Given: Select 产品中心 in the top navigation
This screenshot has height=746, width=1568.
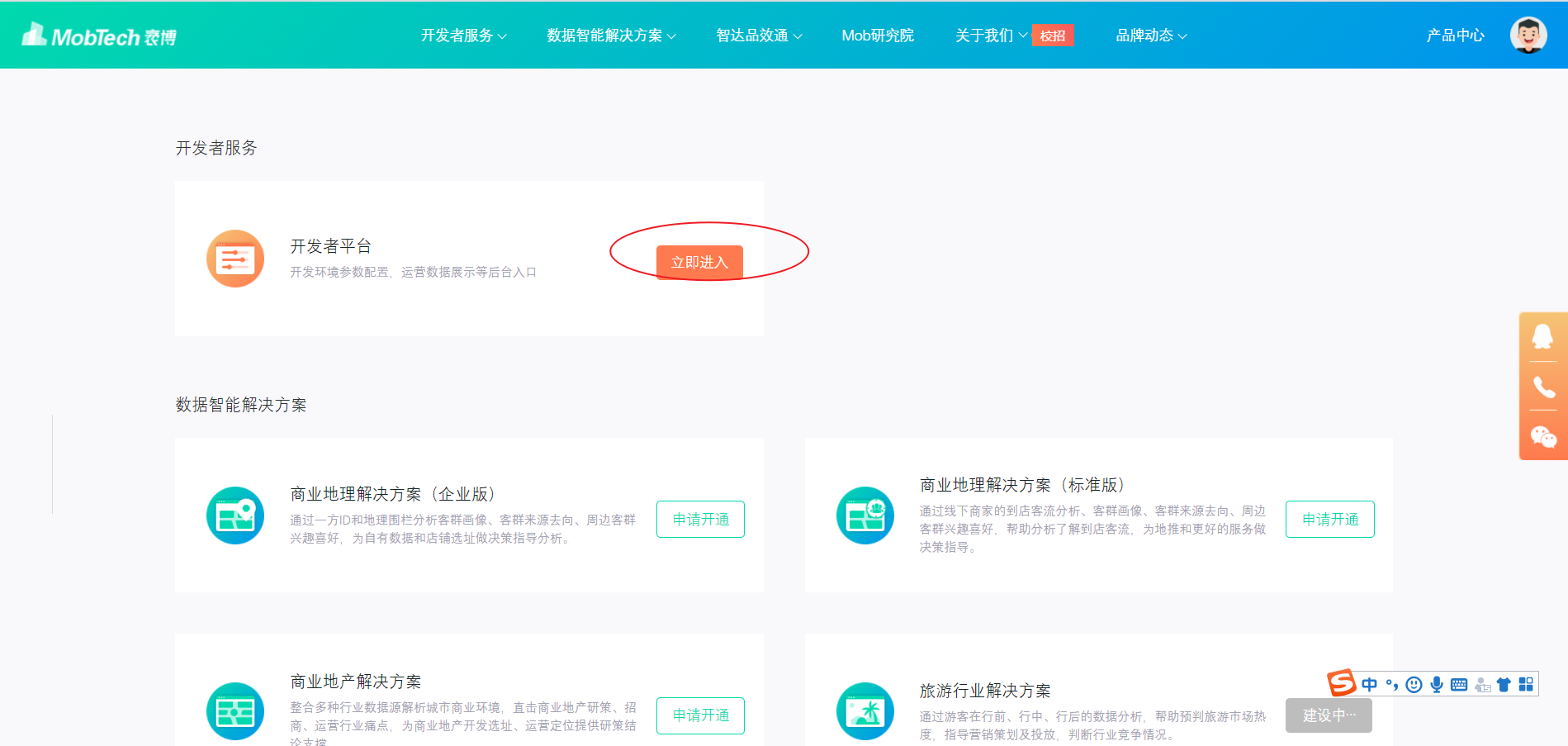Looking at the screenshot, I should (1455, 35).
